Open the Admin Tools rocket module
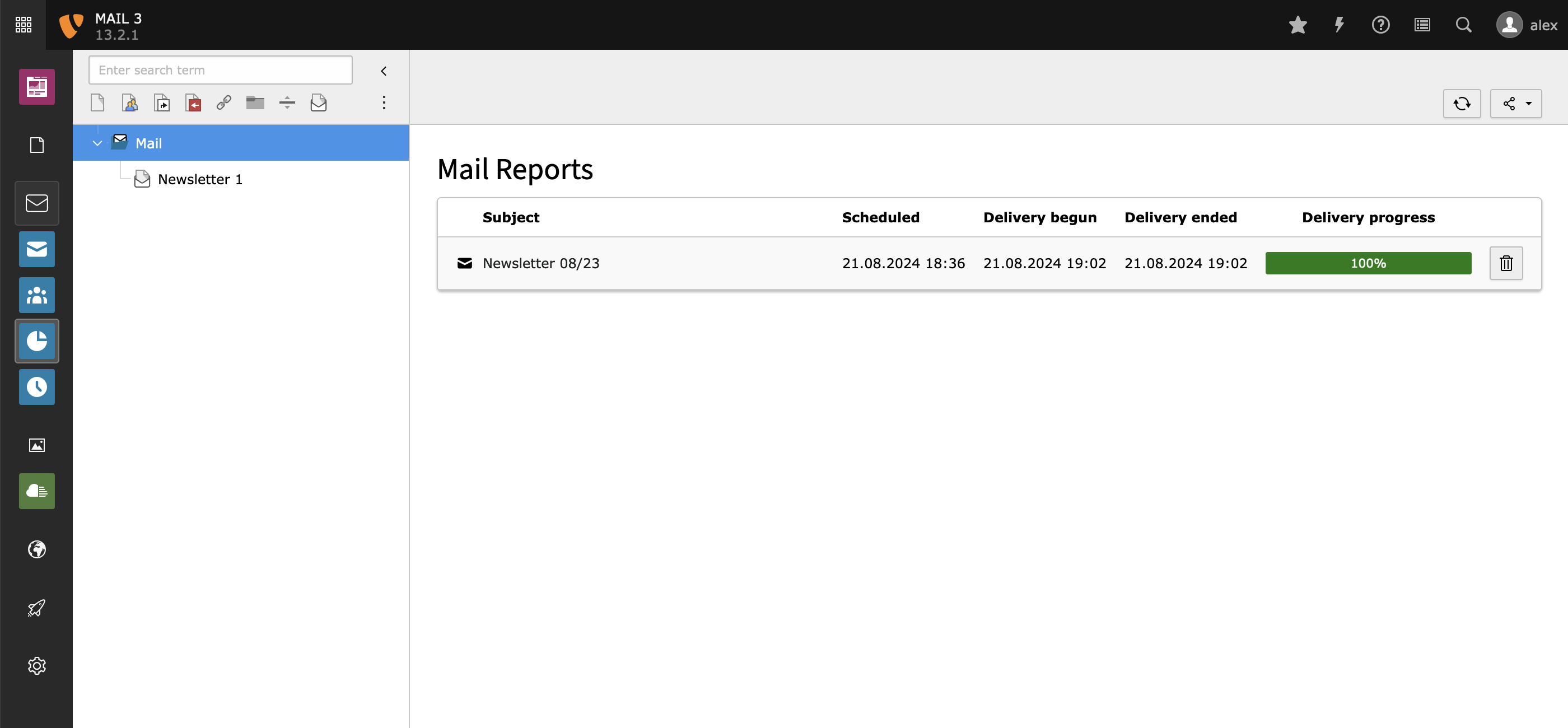1568x728 pixels. [x=36, y=608]
